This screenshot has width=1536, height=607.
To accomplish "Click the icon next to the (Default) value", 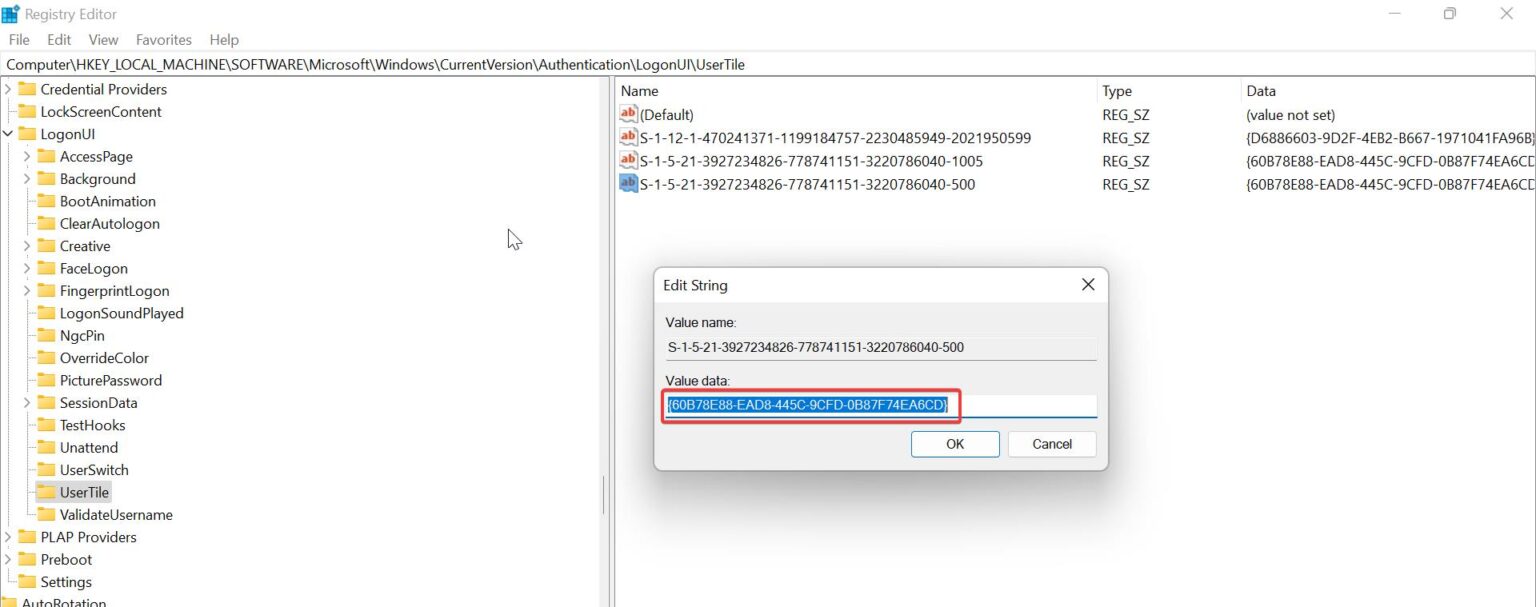I will coord(628,114).
